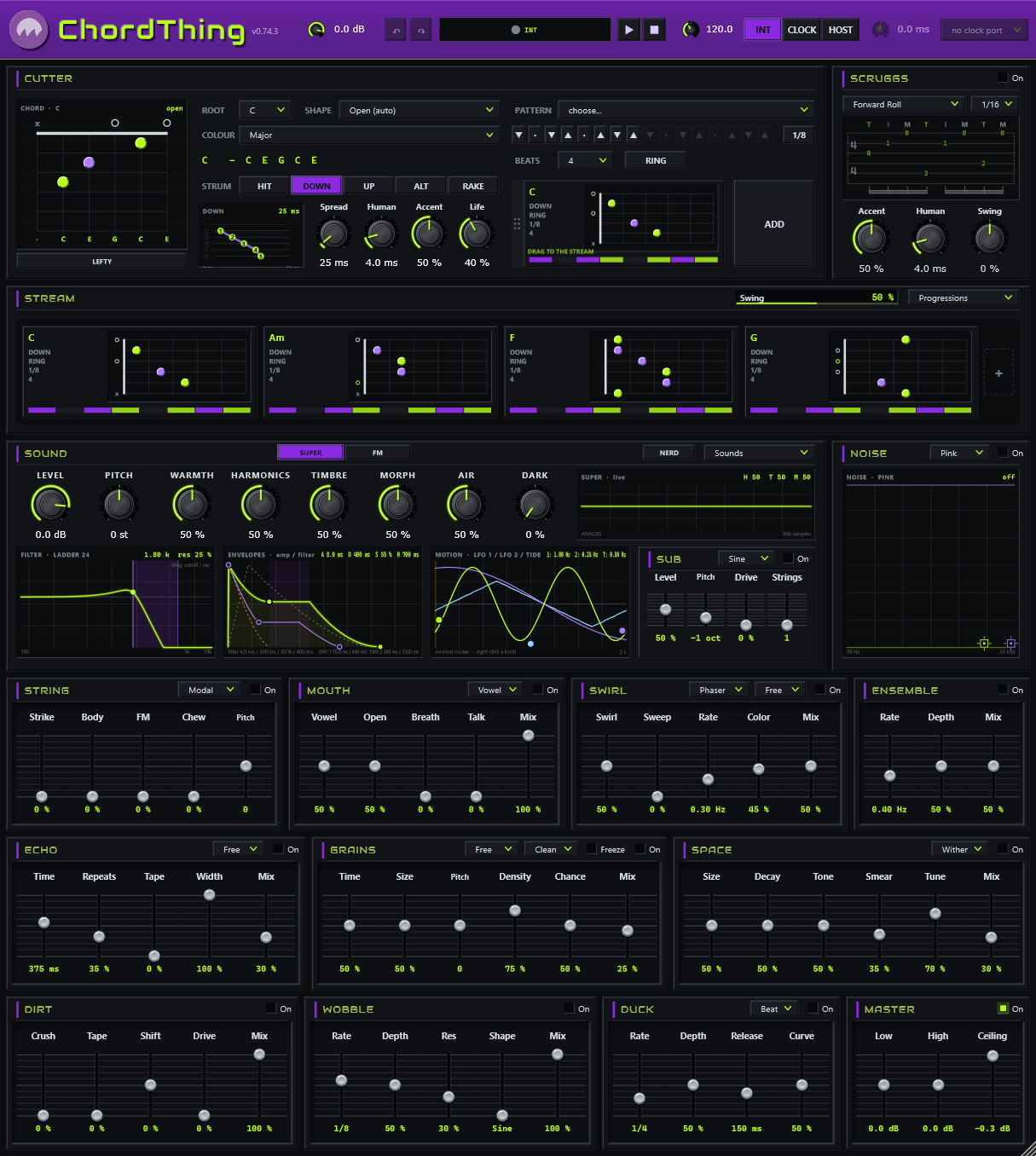The image size is (1036, 1156).
Task: Click the redo arrow icon
Action: coord(421,30)
